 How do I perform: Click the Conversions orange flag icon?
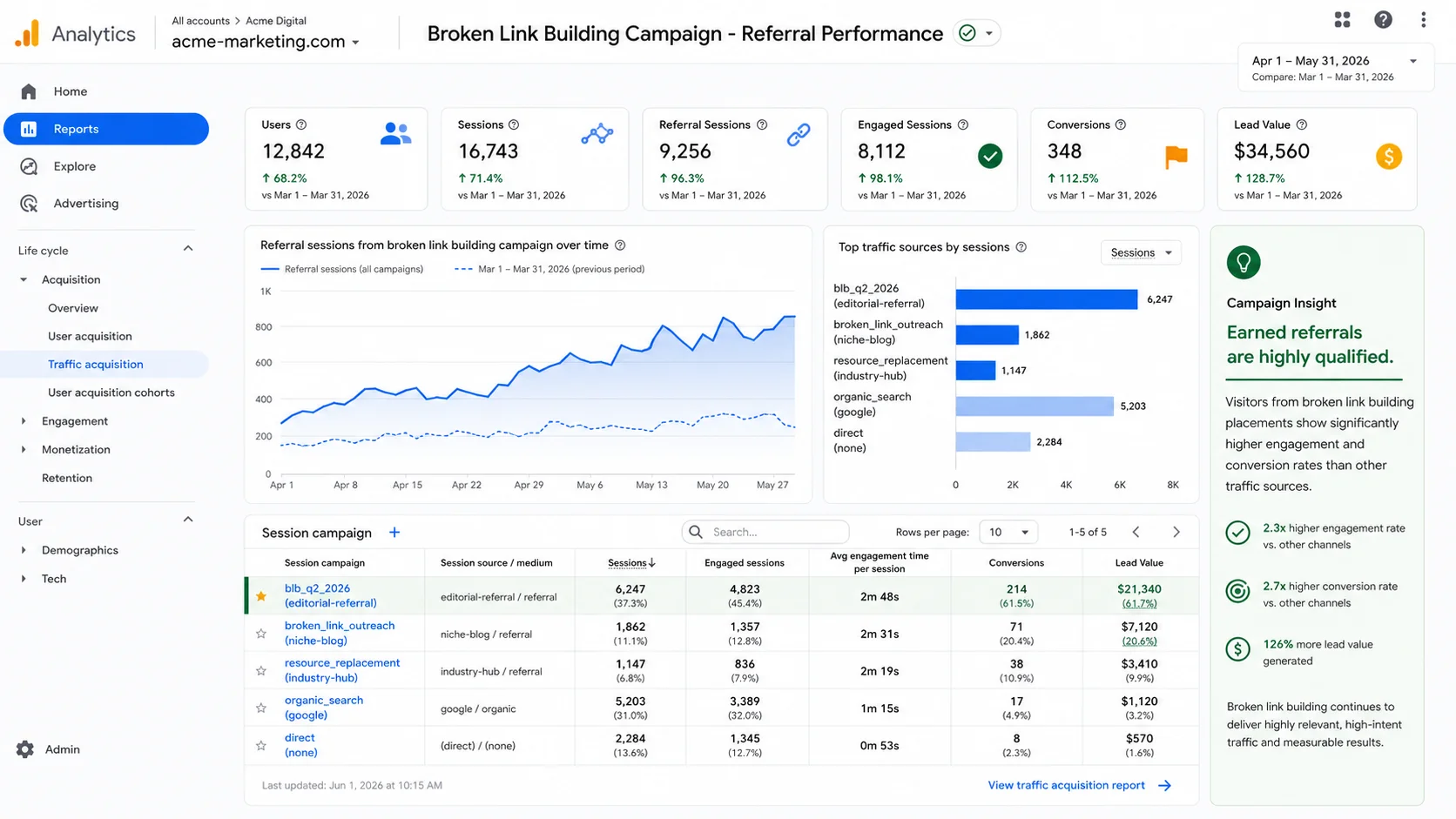pyautogui.click(x=1176, y=157)
